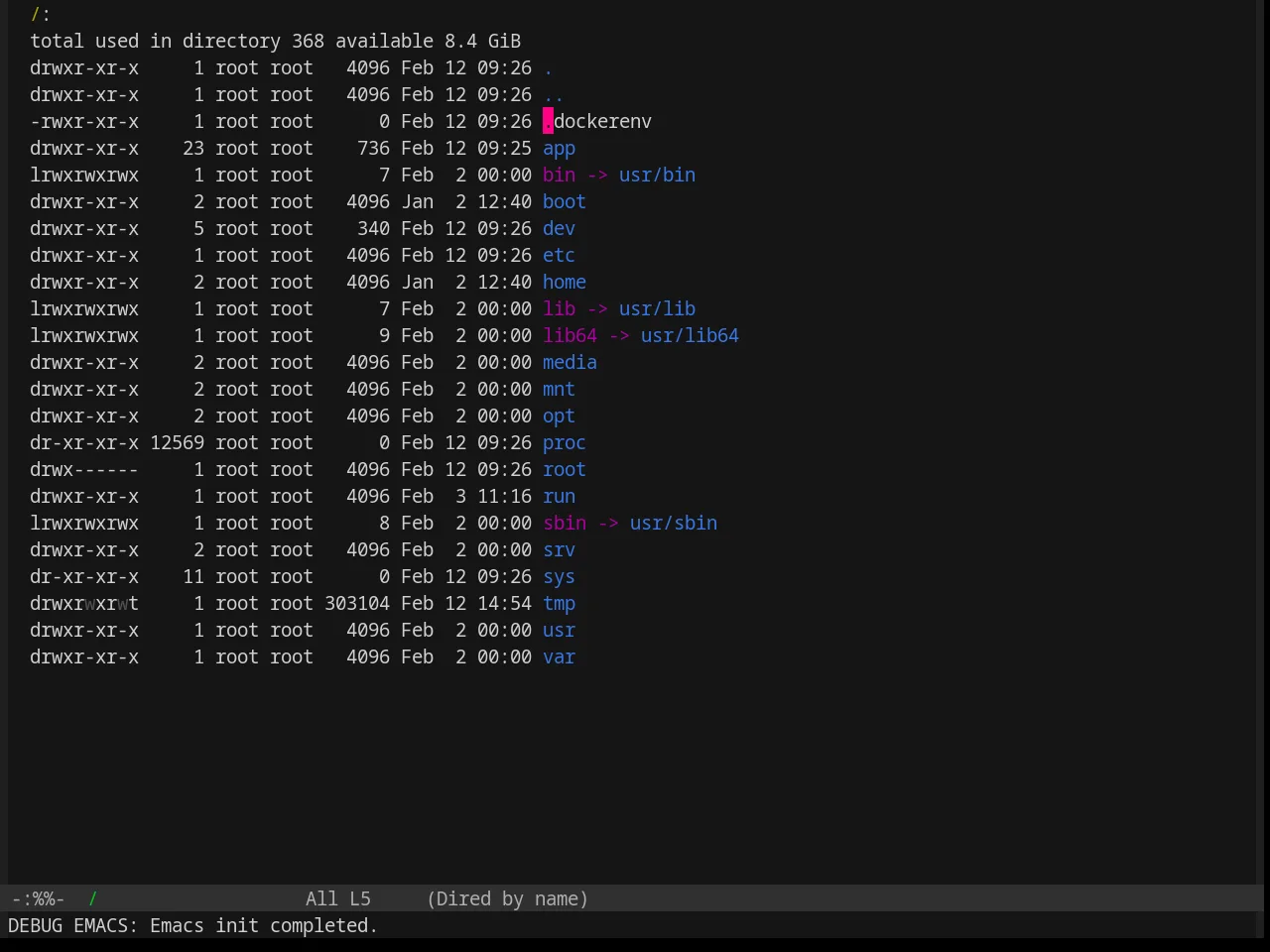Click the '-:%%-' buffer status indicator
1270x952 pixels.
39,899
